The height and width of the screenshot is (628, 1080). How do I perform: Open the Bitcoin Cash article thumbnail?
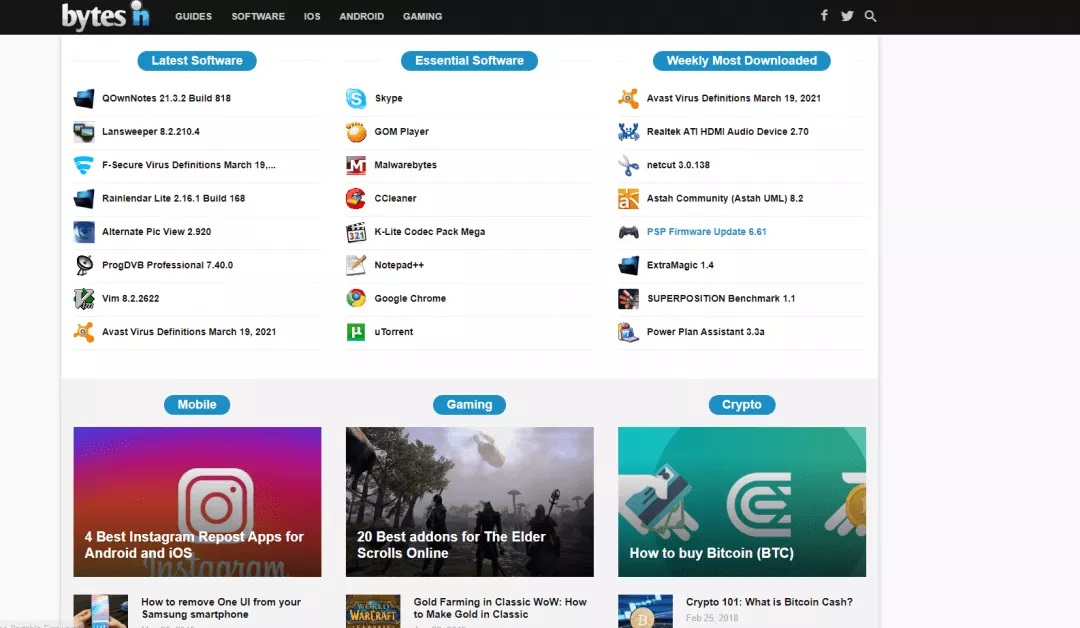coord(645,611)
